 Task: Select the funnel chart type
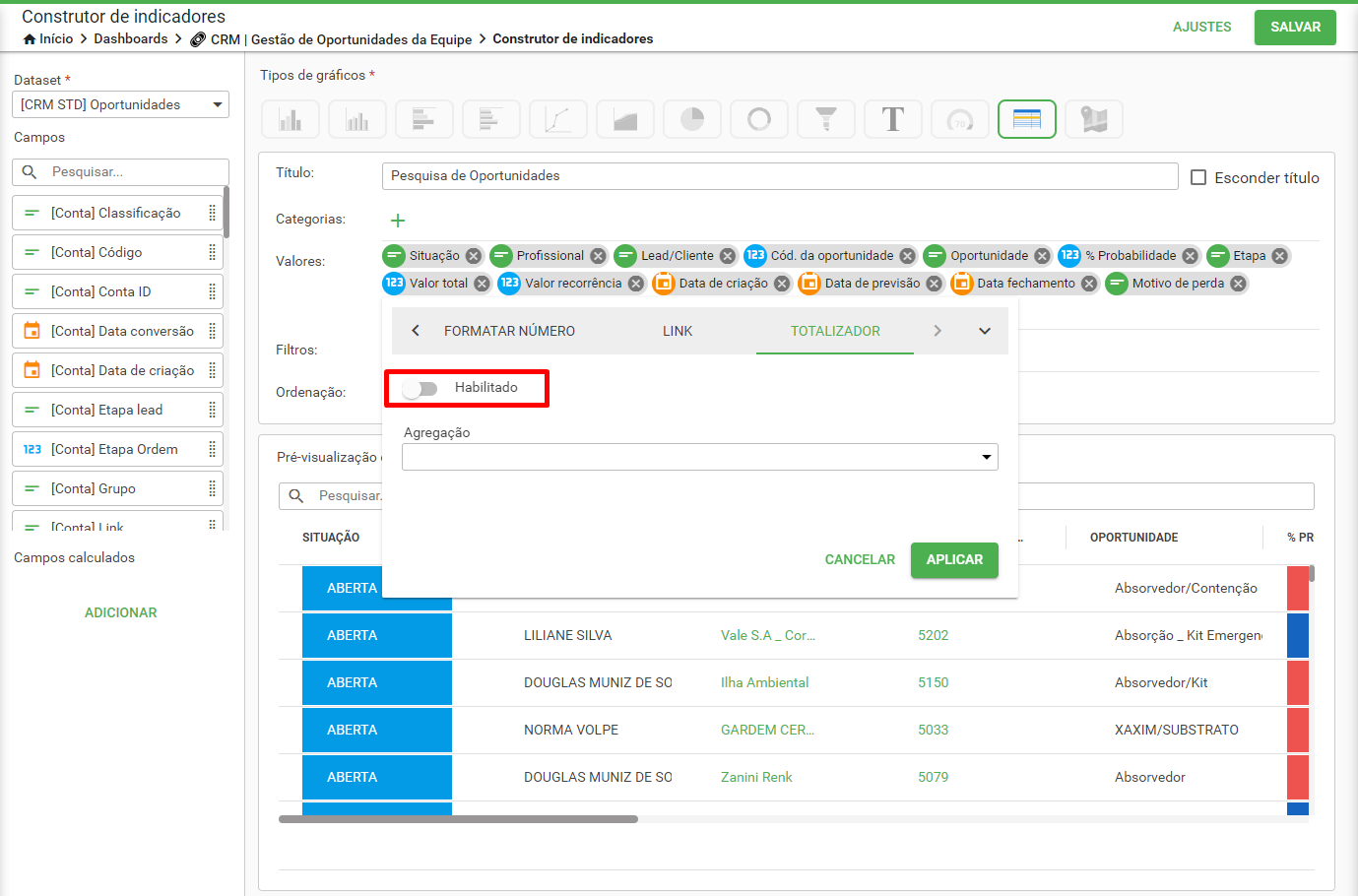[826, 119]
